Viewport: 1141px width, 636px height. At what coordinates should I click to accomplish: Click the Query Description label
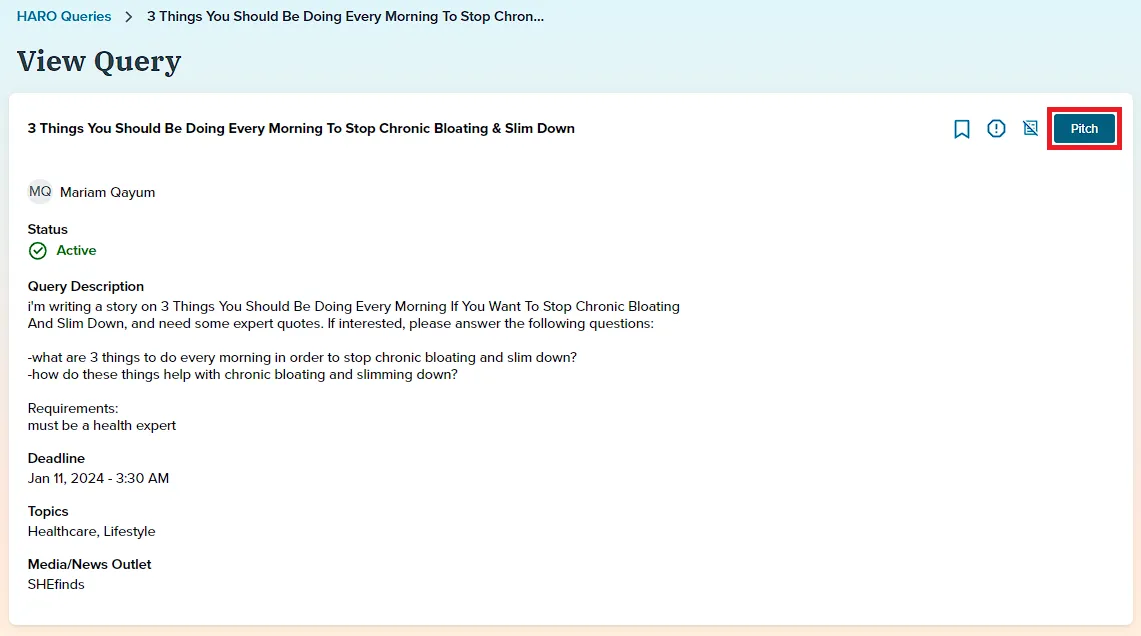point(86,286)
